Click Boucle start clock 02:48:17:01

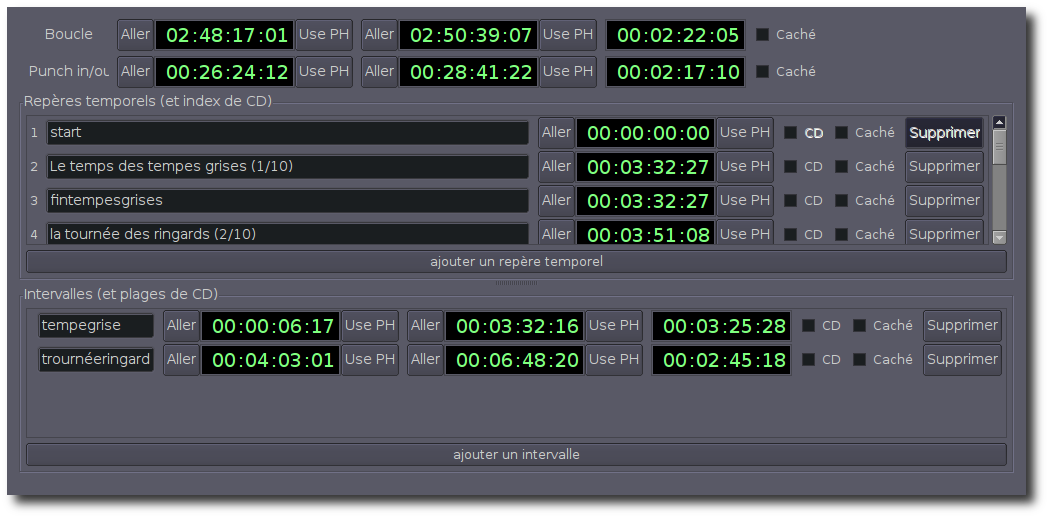226,35
